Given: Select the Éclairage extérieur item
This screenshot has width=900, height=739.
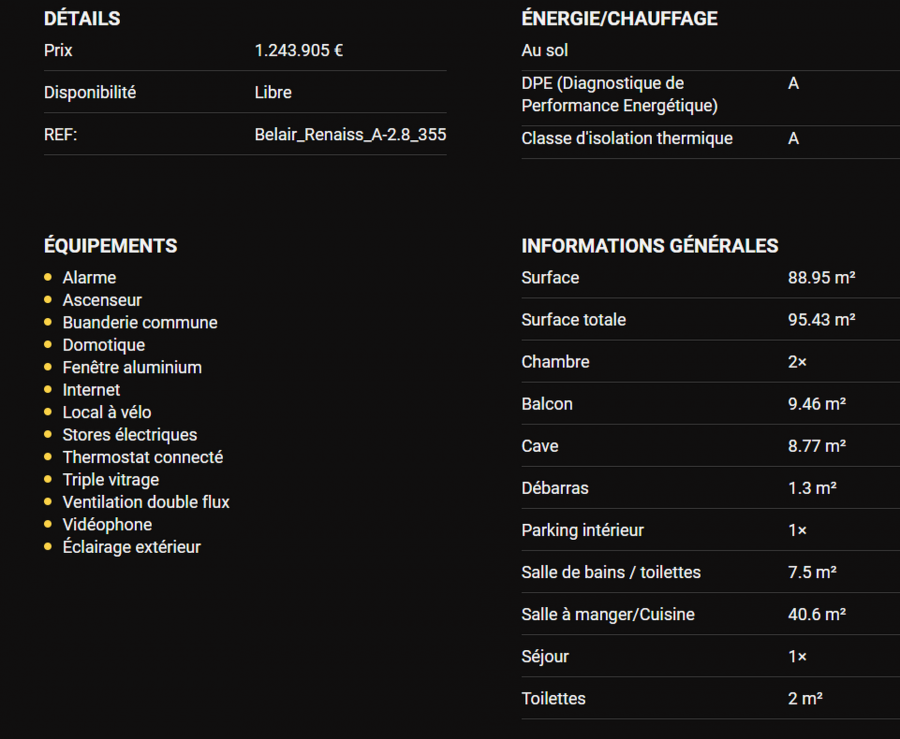Looking at the screenshot, I should coord(131,547).
